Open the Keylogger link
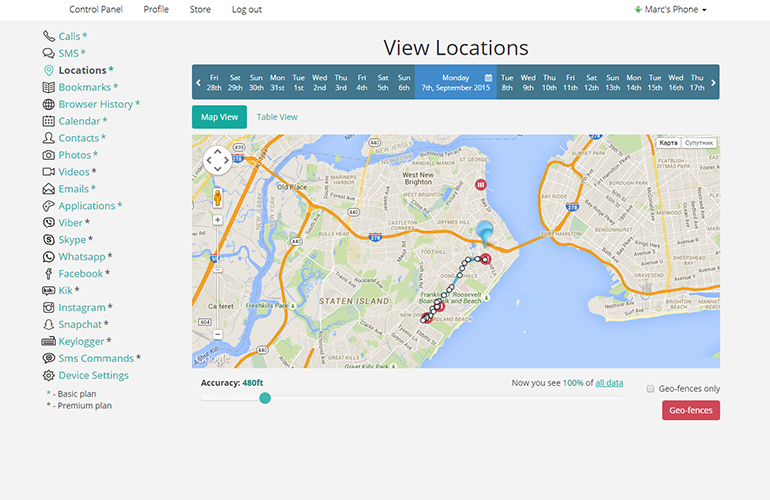The height and width of the screenshot is (500, 770). [x=82, y=341]
